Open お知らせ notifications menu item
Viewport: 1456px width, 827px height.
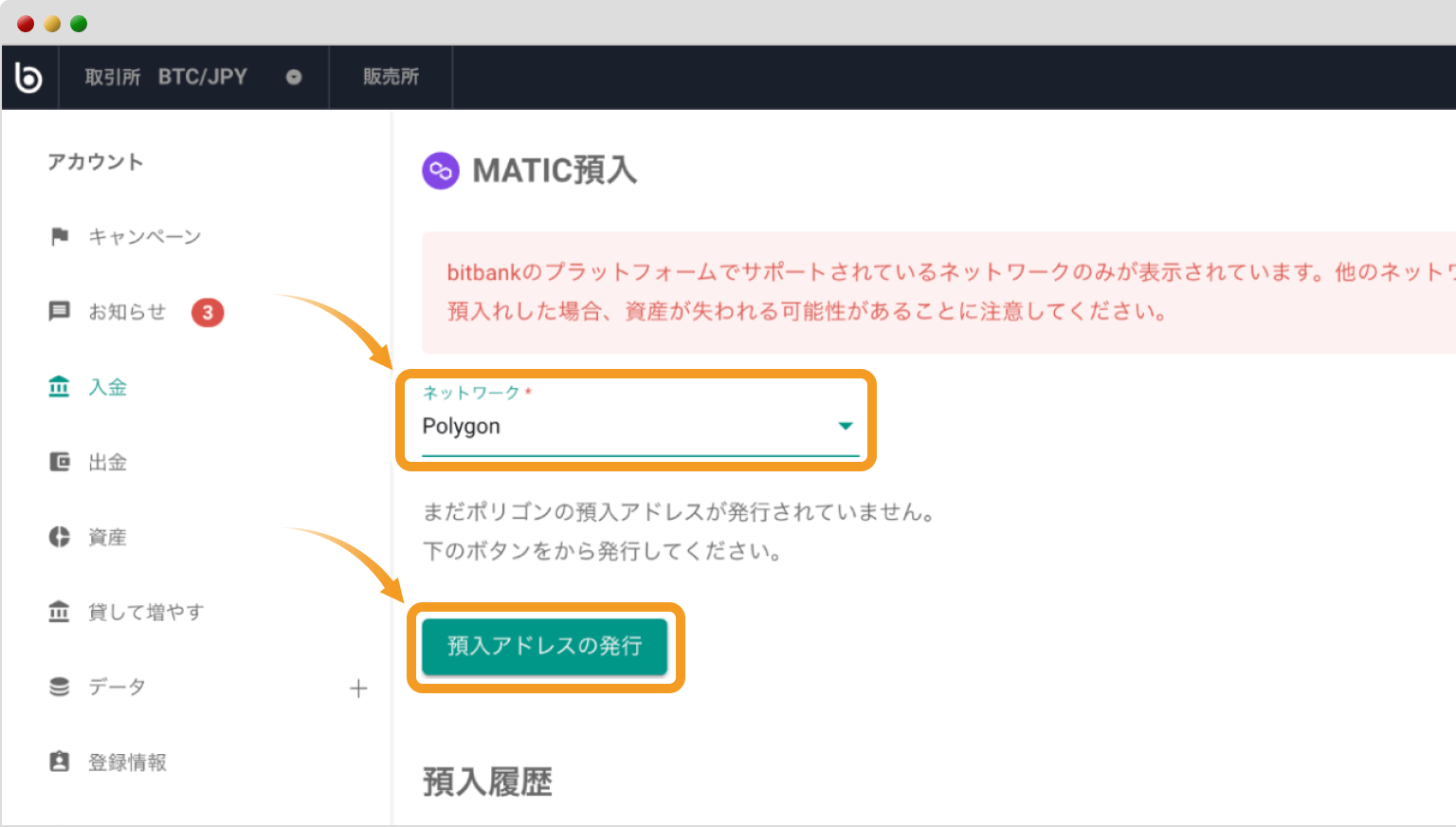click(127, 311)
